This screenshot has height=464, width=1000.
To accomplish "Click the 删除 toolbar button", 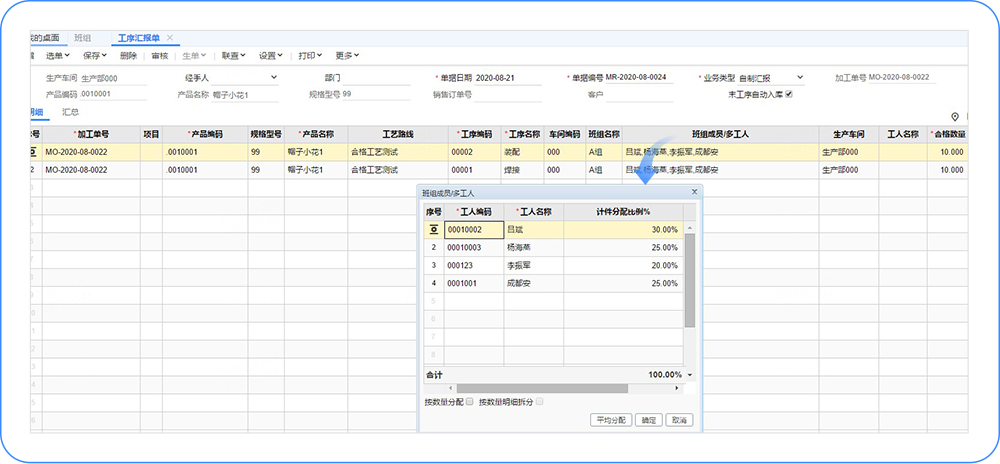I will [128, 55].
